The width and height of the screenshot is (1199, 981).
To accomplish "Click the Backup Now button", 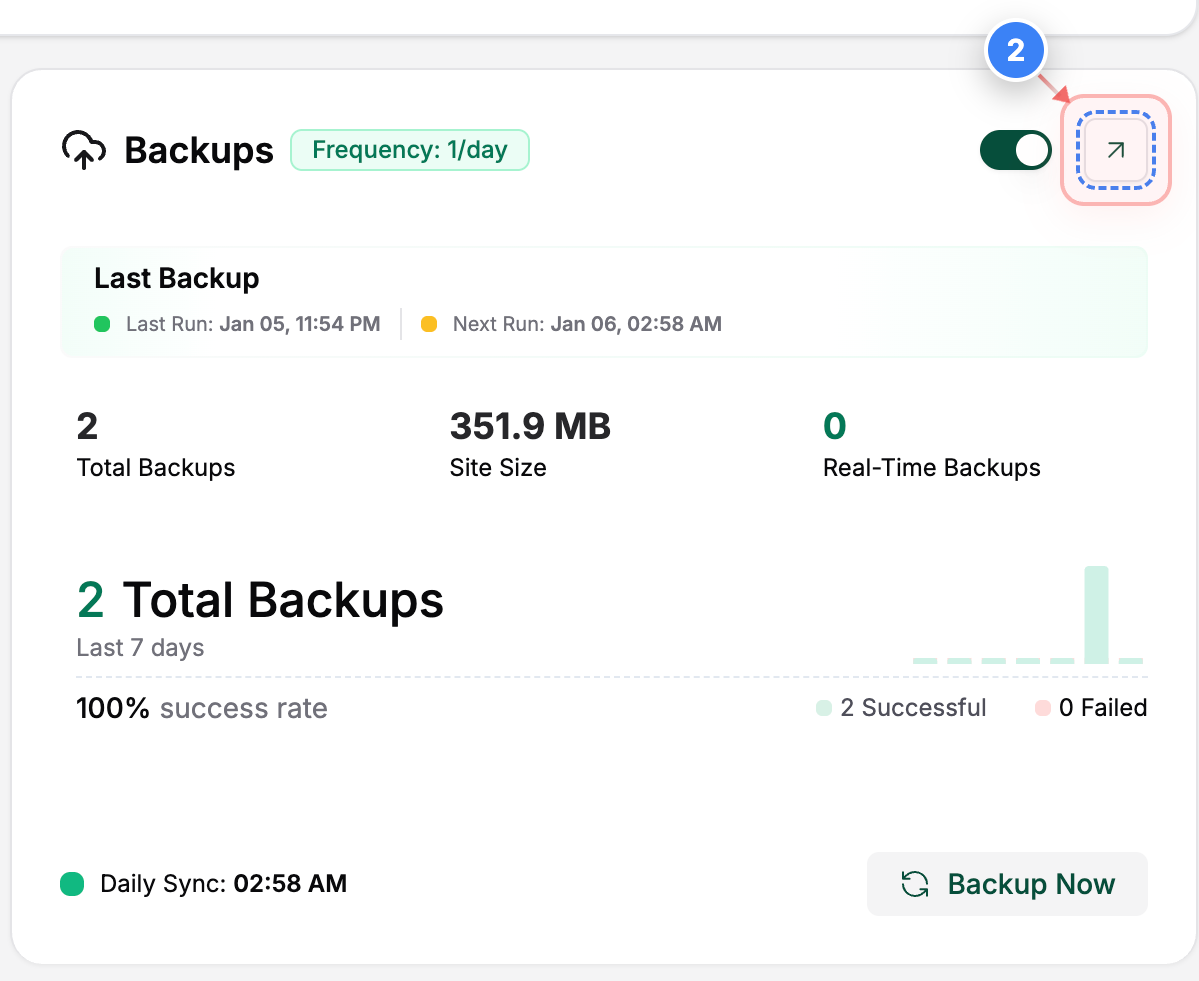I will 1007,884.
